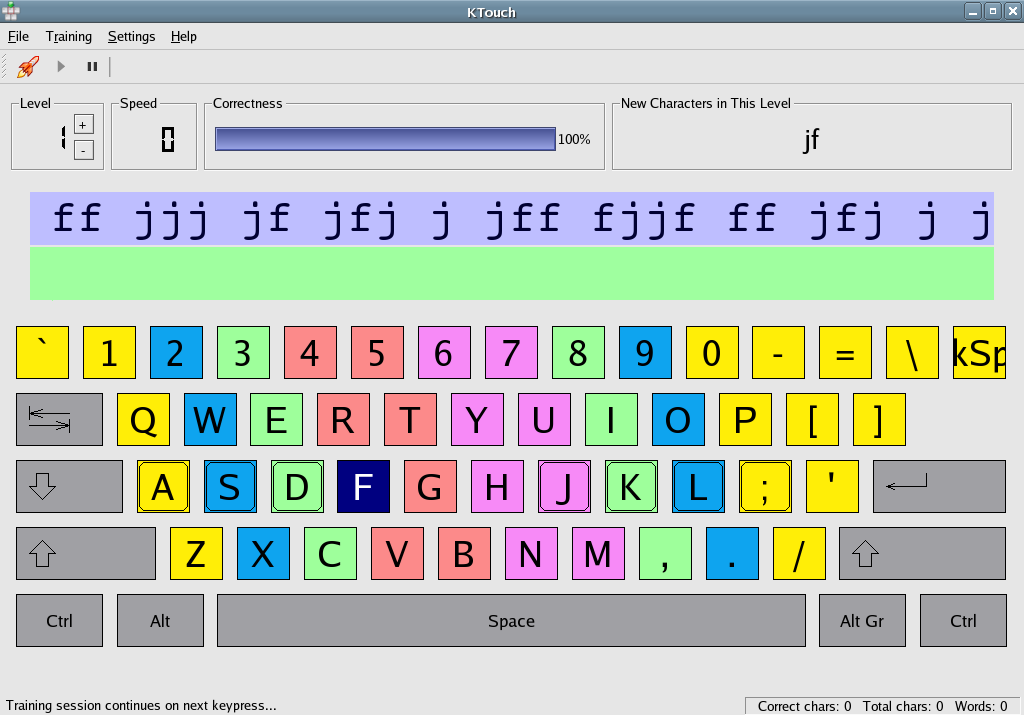
Task: Click the red G key
Action: 430,486
